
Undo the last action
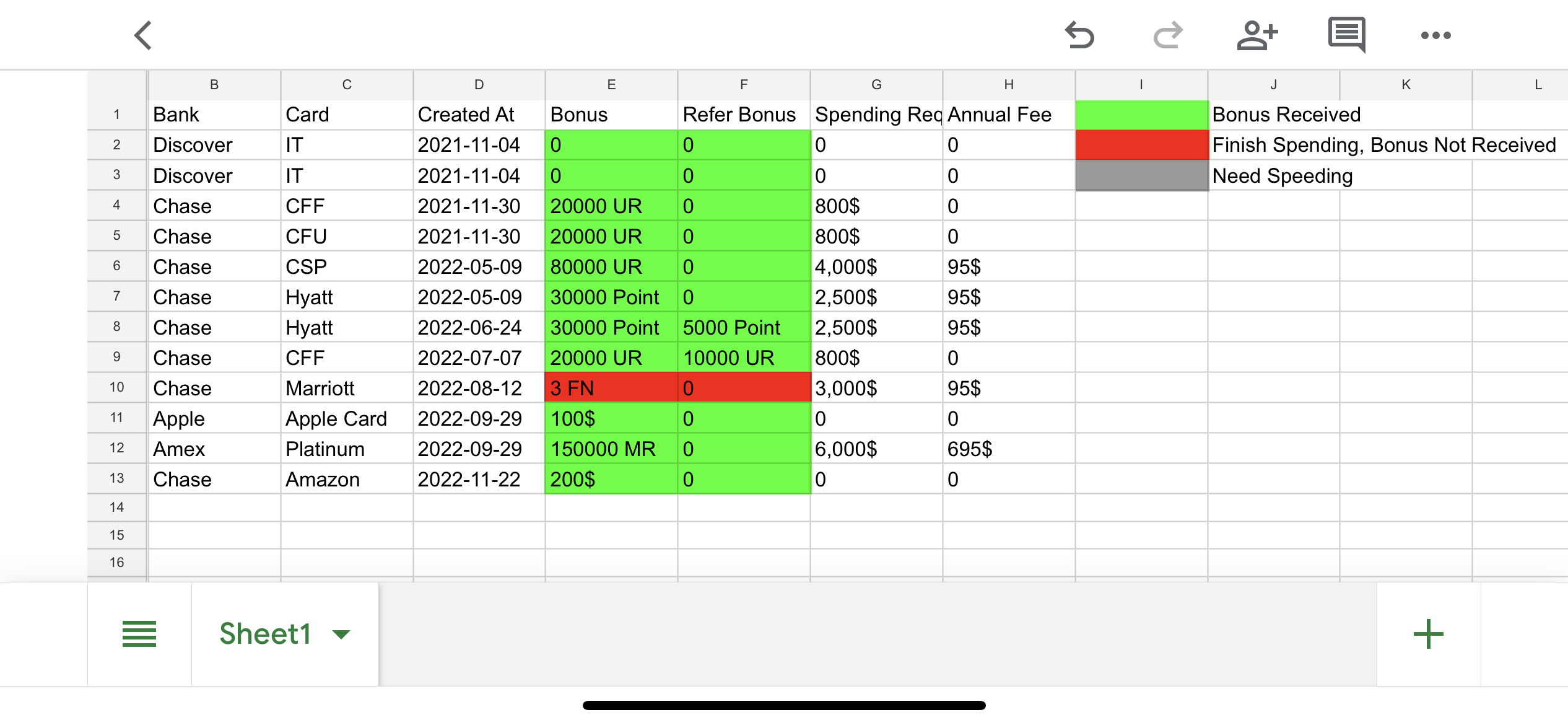1079,35
